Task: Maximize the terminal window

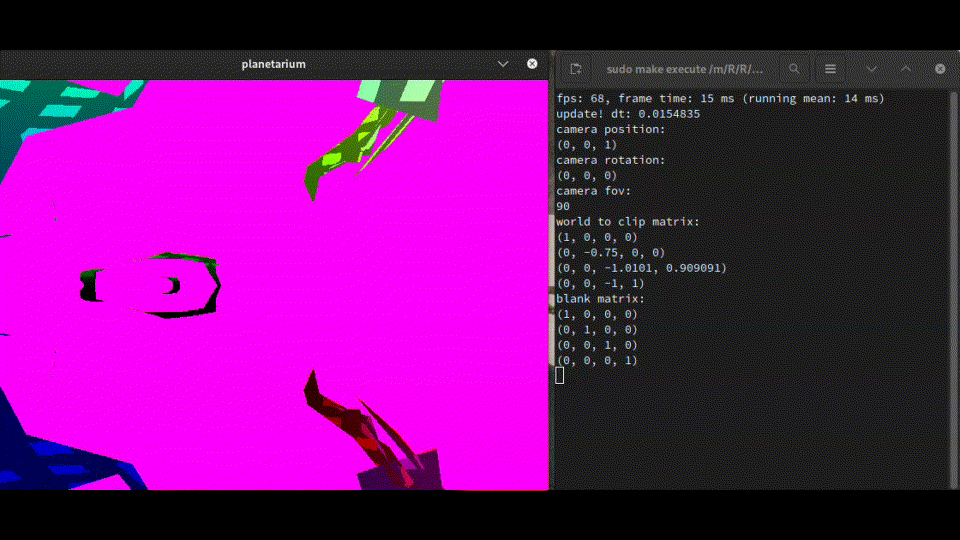Action: 906,69
